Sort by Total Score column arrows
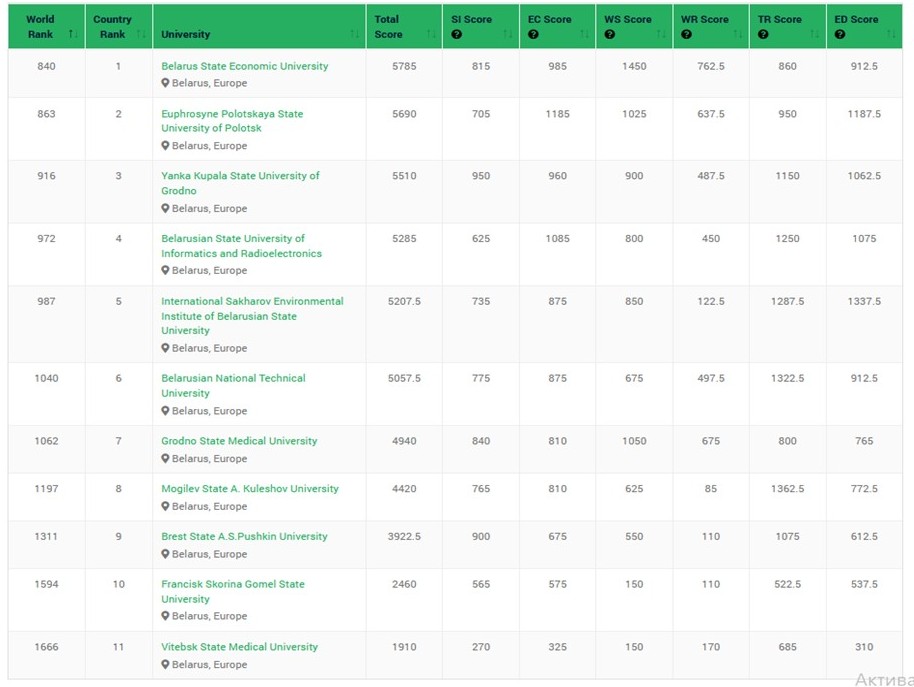914x687 pixels. pos(431,35)
